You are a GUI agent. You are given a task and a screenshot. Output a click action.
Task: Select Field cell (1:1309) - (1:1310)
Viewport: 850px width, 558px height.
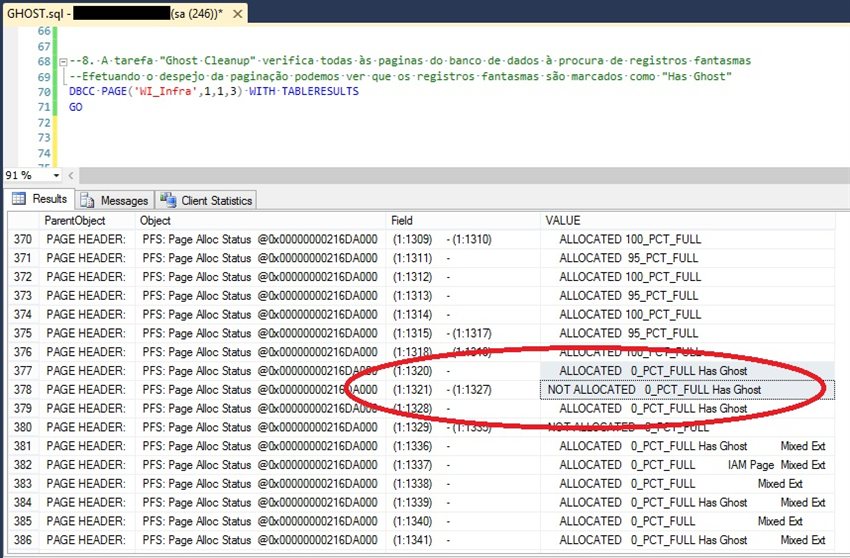(463, 239)
